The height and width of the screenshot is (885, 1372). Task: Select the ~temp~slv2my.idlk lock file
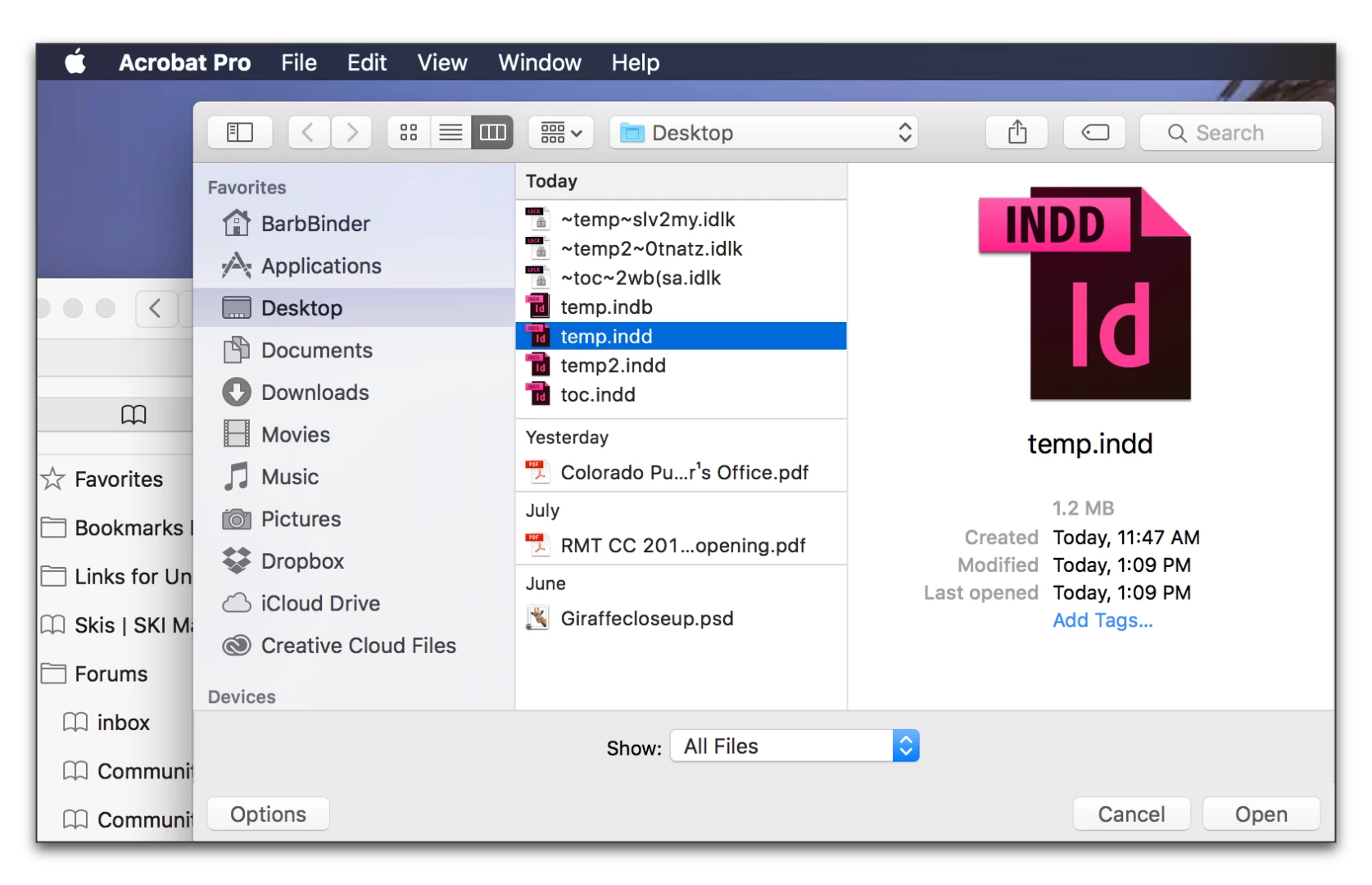681,220
